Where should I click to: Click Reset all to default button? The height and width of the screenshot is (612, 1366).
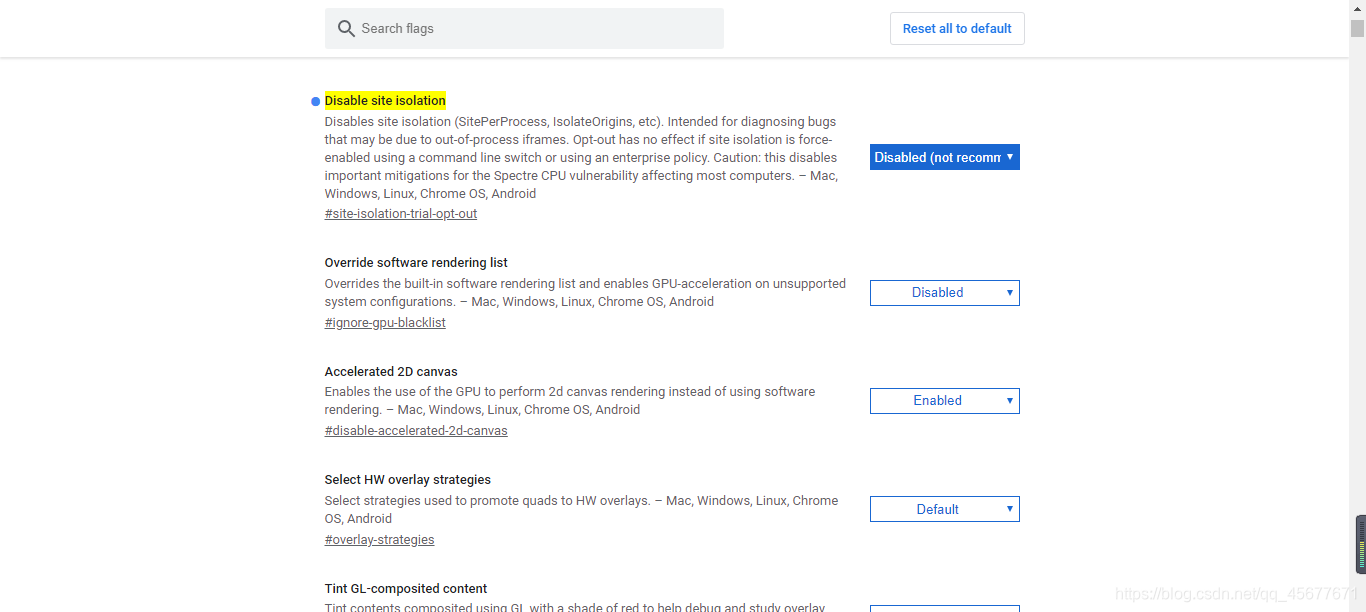coord(957,29)
